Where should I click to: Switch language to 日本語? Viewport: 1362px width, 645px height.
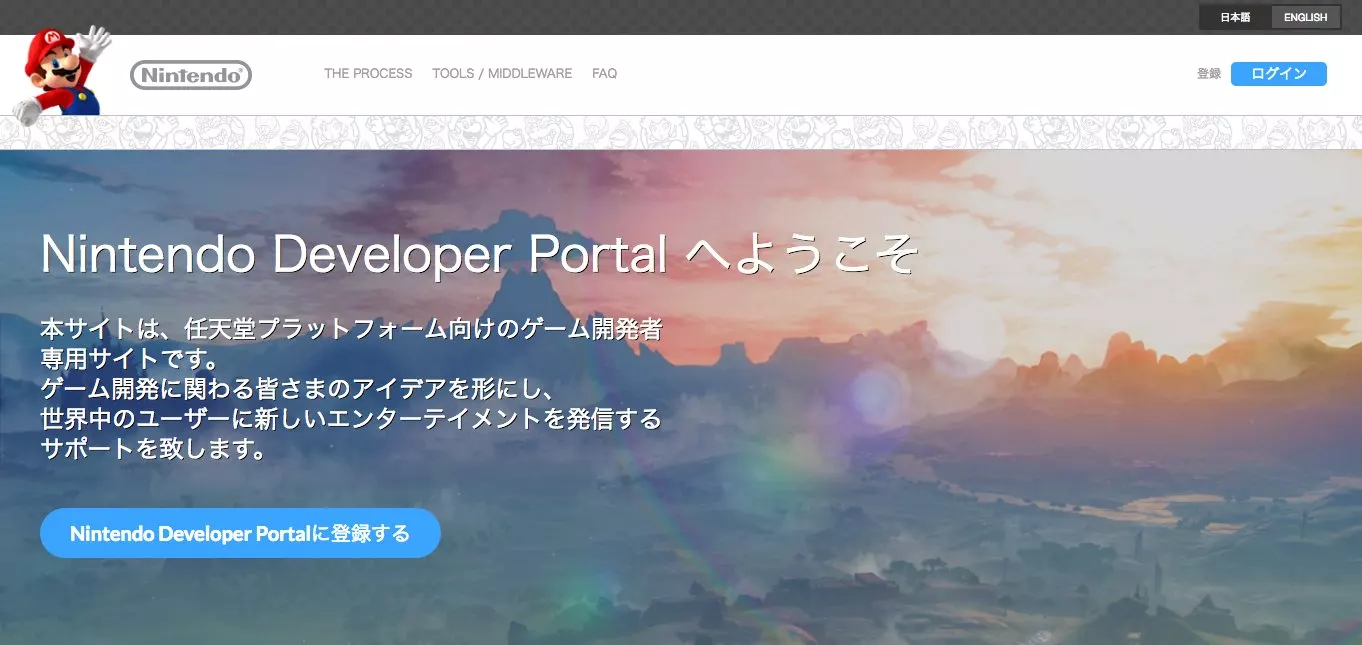tap(1235, 17)
